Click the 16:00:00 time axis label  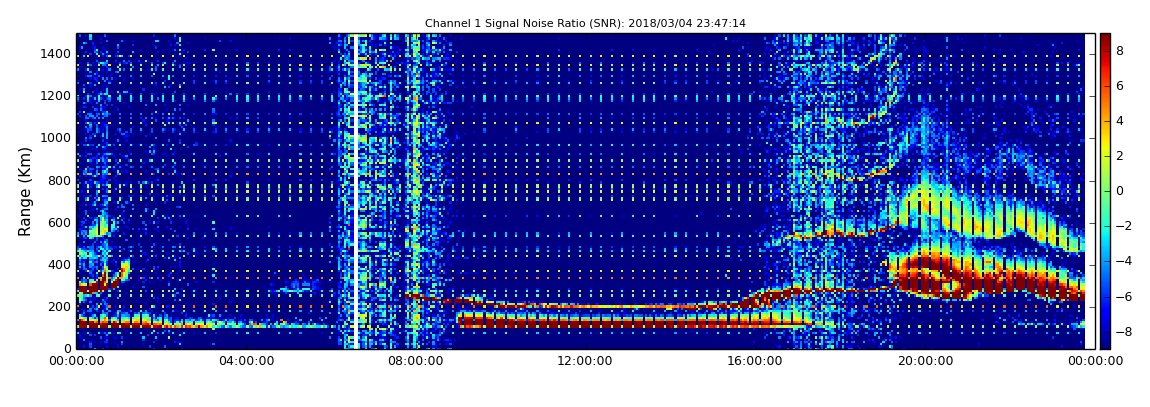[755, 361]
